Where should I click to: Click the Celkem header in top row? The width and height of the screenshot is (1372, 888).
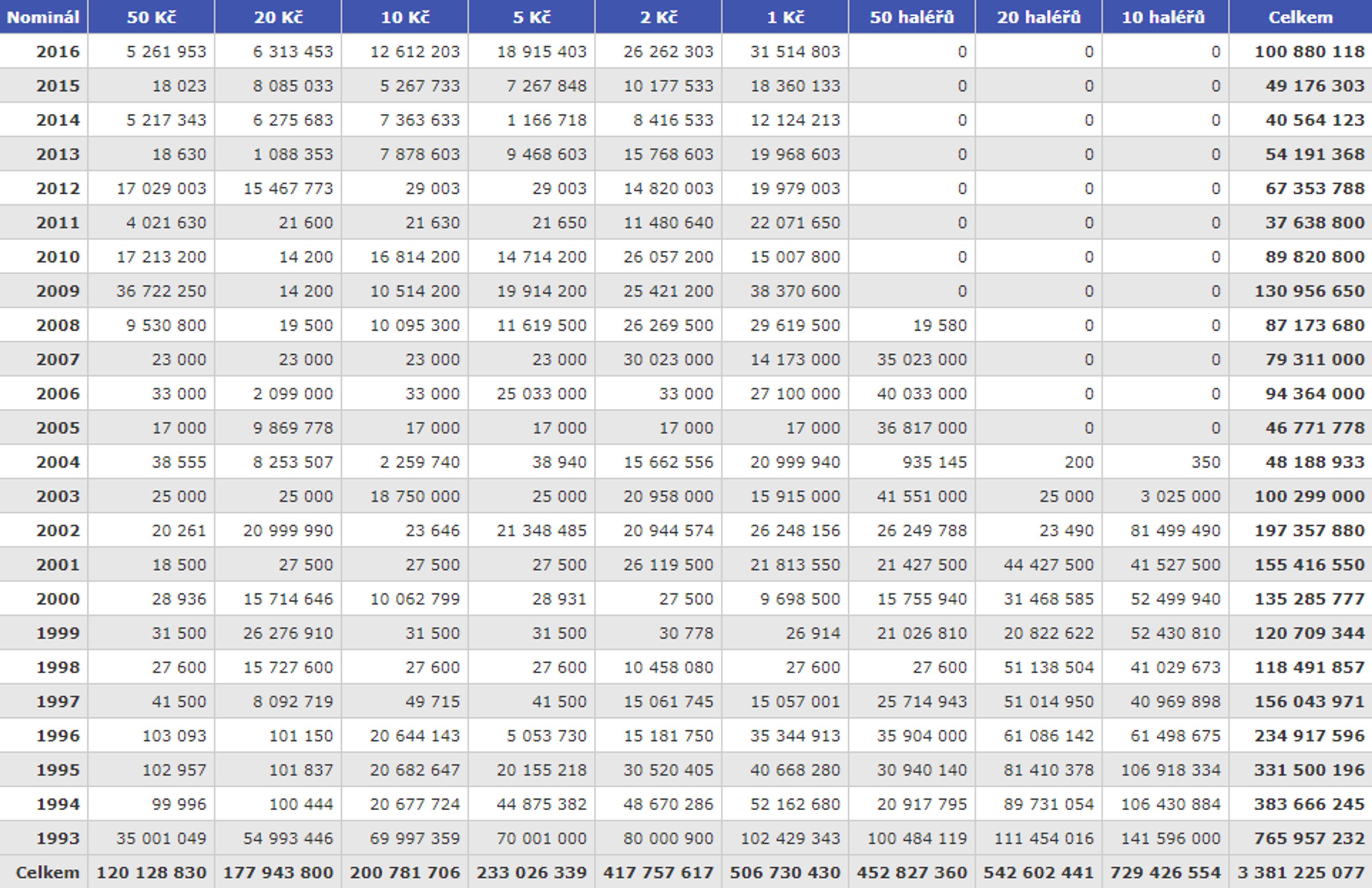point(1300,17)
